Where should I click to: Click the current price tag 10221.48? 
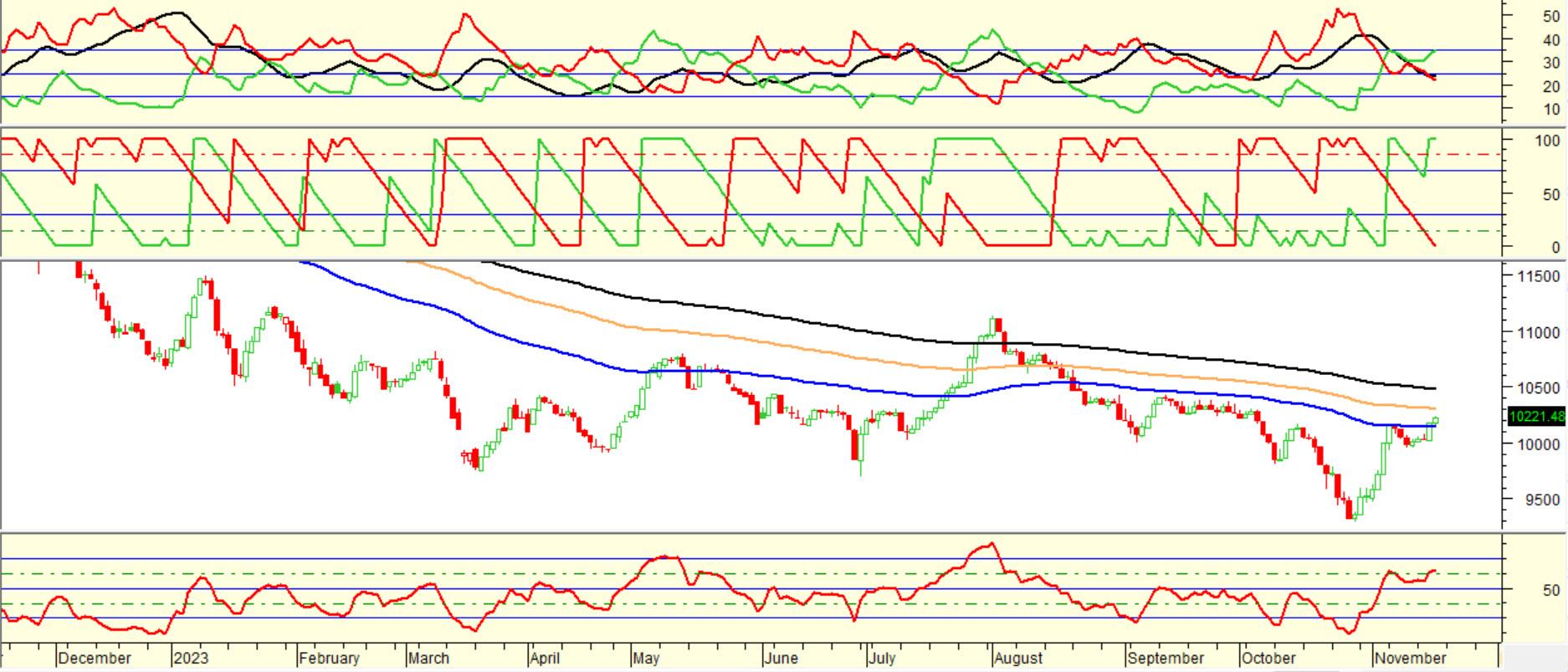coord(1536,416)
